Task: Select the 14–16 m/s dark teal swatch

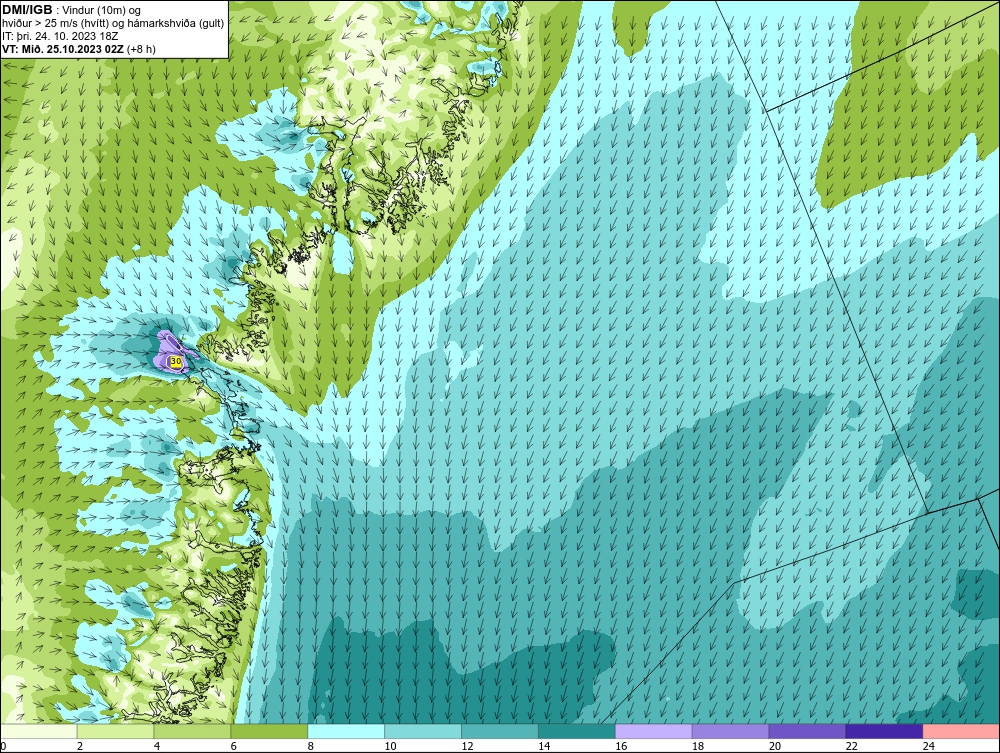Action: [577, 731]
